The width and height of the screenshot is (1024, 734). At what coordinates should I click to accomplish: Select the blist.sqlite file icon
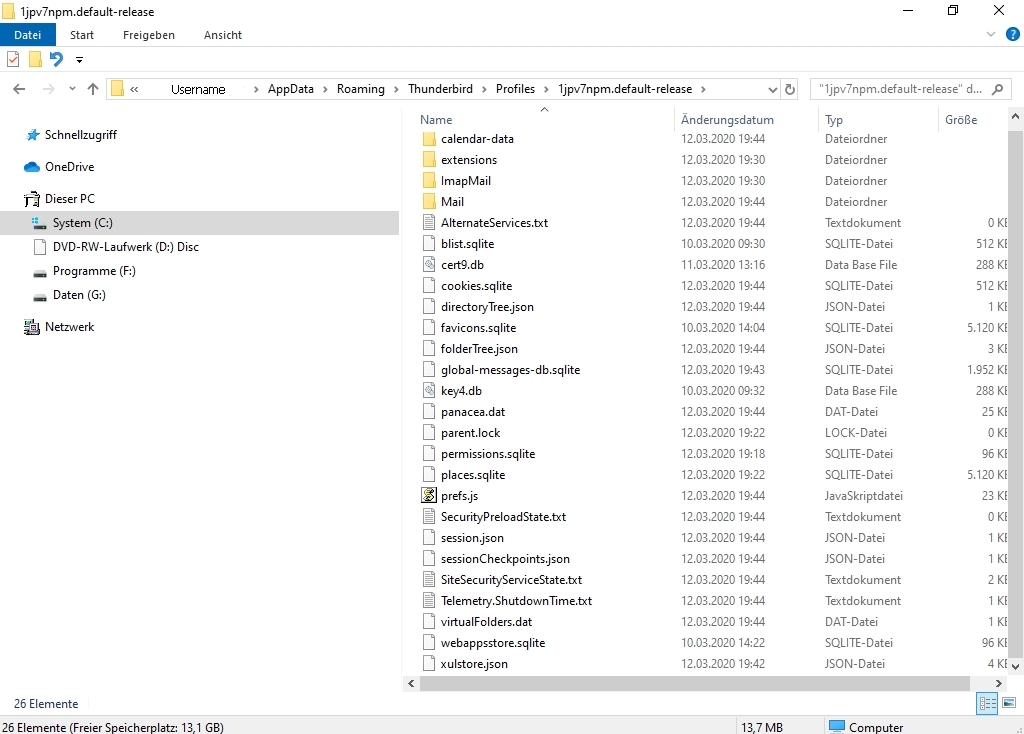pyautogui.click(x=429, y=244)
